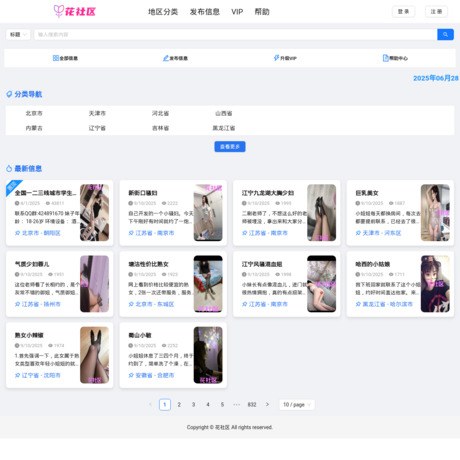Select 黑龙江省 region link
Viewport: 460px width, 460px height.
pos(224,128)
